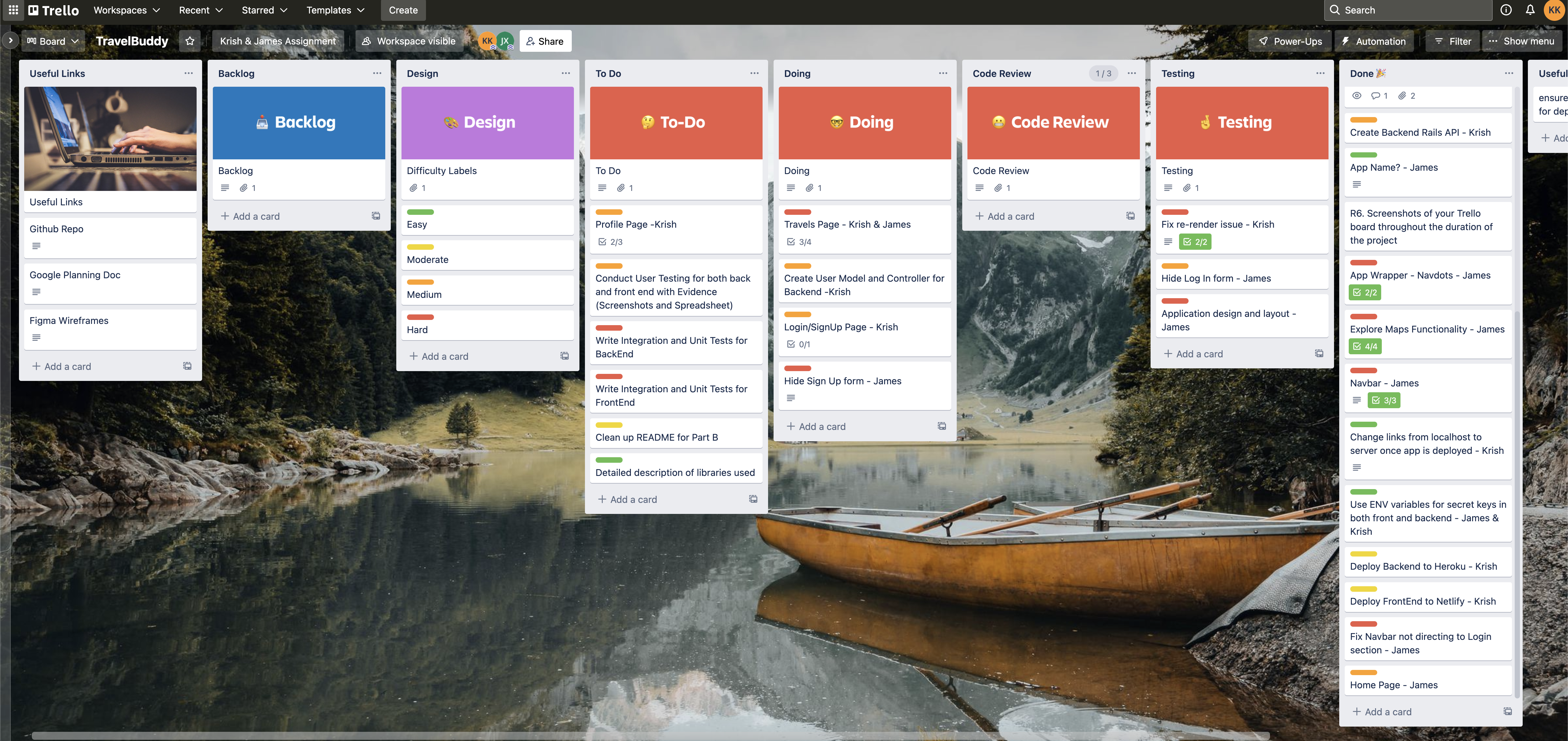Toggle the watch eye icon in Done list
The height and width of the screenshot is (741, 1568).
1357,96
